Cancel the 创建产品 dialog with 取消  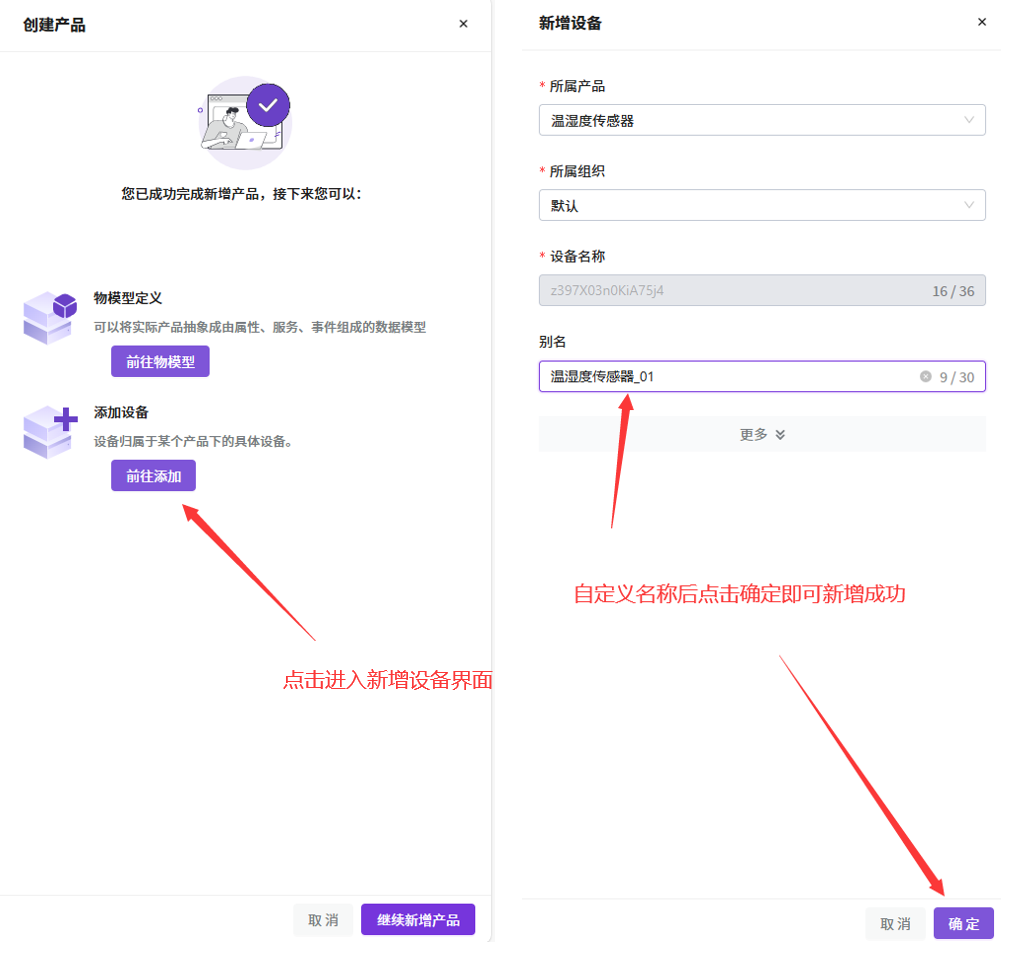323,920
